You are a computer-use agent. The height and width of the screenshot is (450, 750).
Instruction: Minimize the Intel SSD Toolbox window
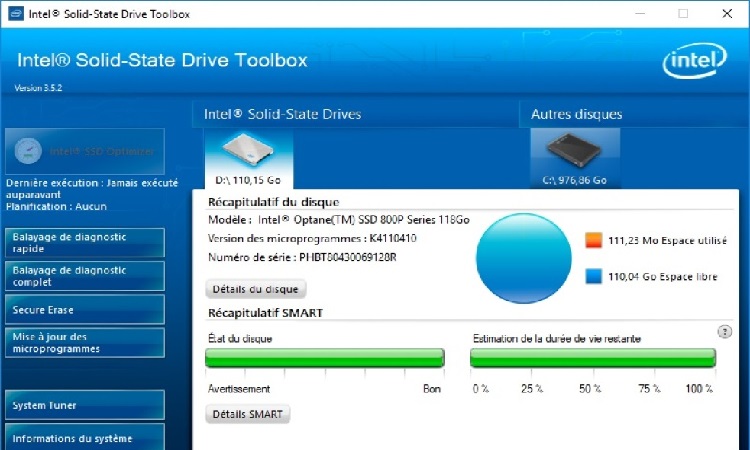click(640, 13)
